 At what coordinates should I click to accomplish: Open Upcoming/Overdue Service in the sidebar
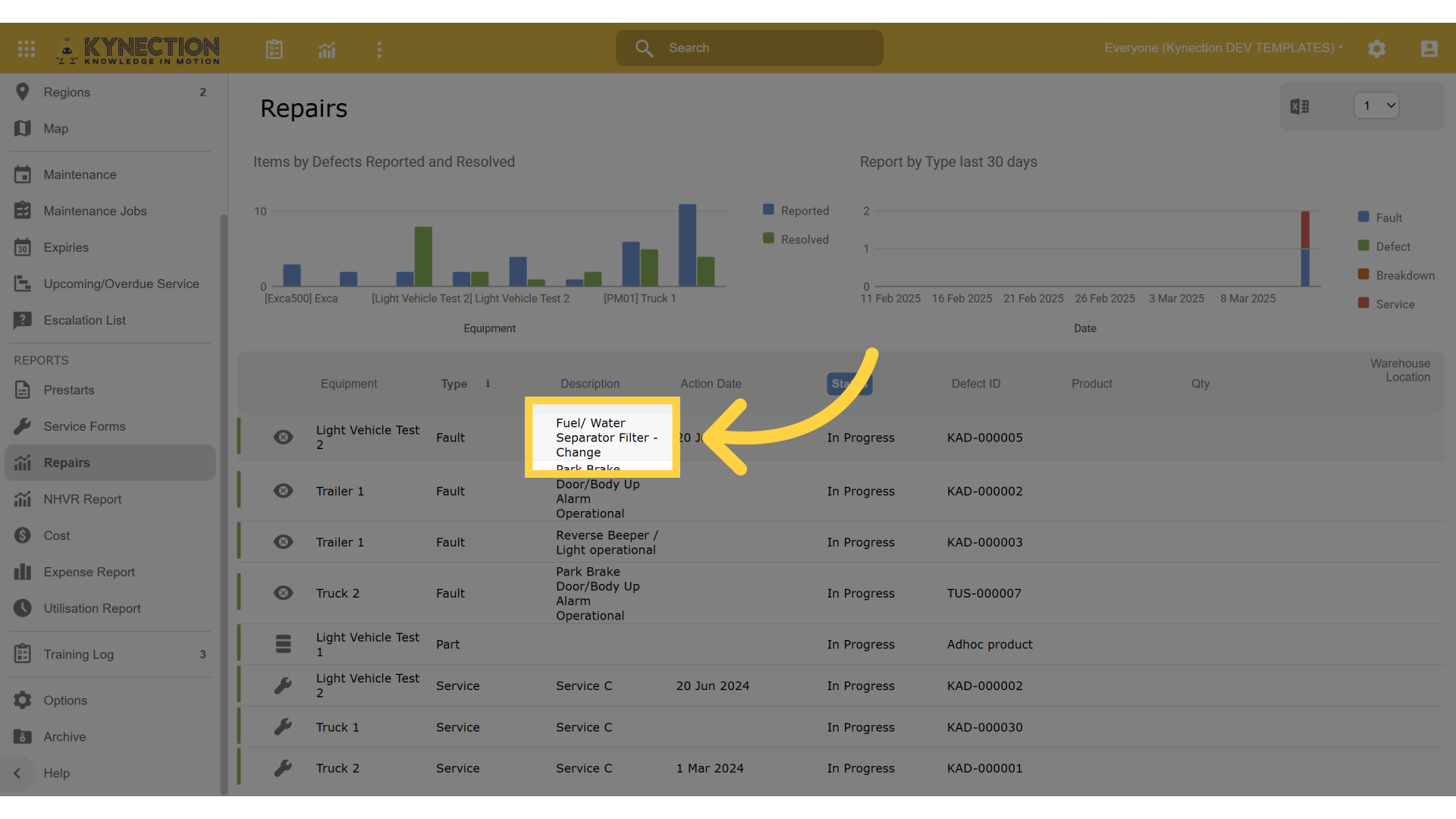click(x=110, y=284)
